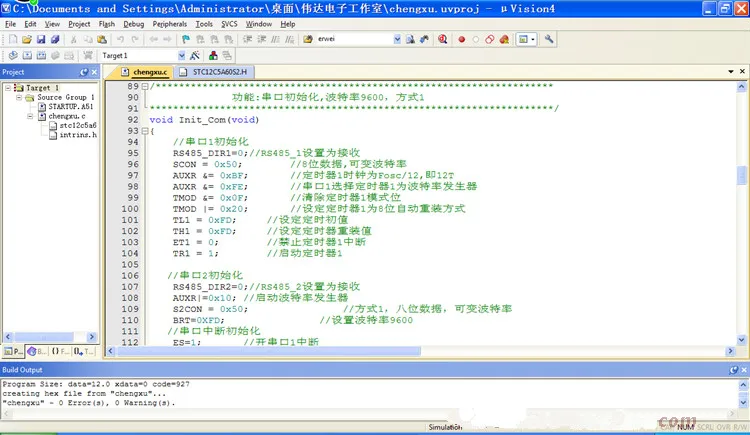Expand the erwei find combo box
750x435 pixels.
pos(397,39)
